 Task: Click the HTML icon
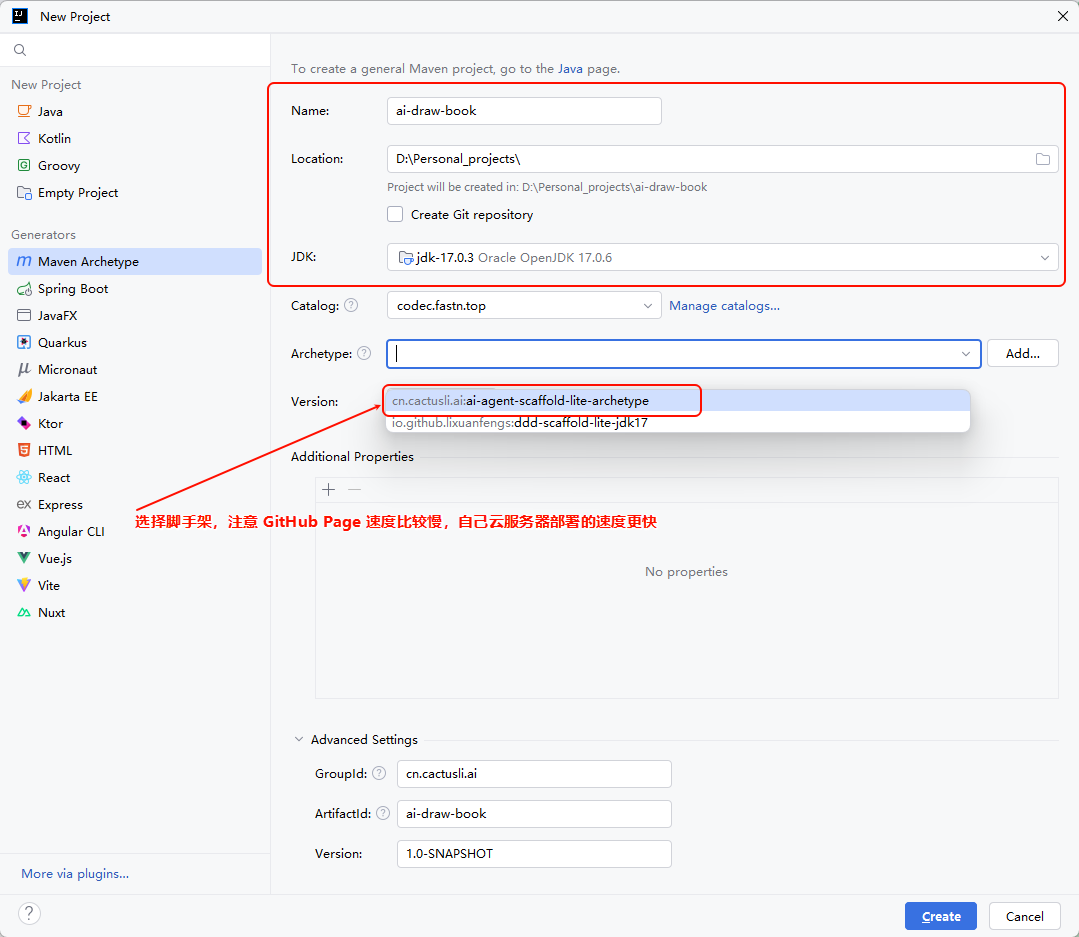point(24,451)
